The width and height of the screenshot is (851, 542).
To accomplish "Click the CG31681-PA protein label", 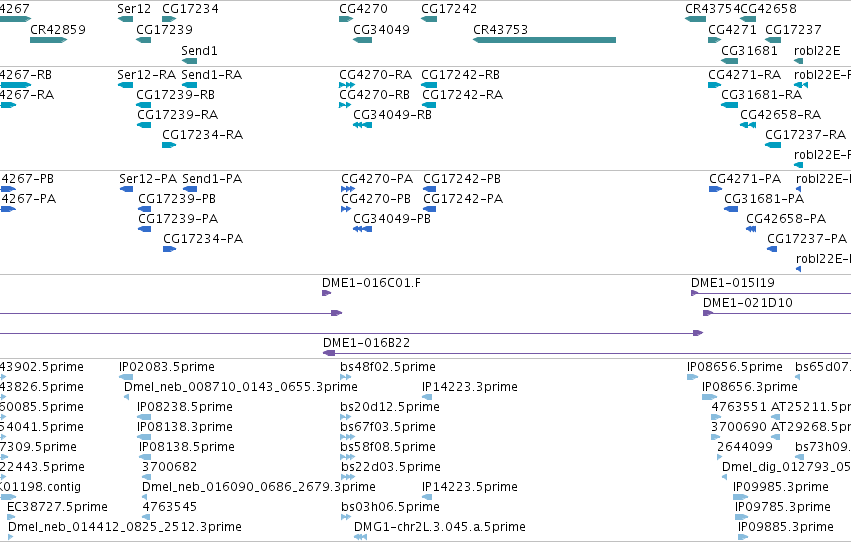I will 764,199.
